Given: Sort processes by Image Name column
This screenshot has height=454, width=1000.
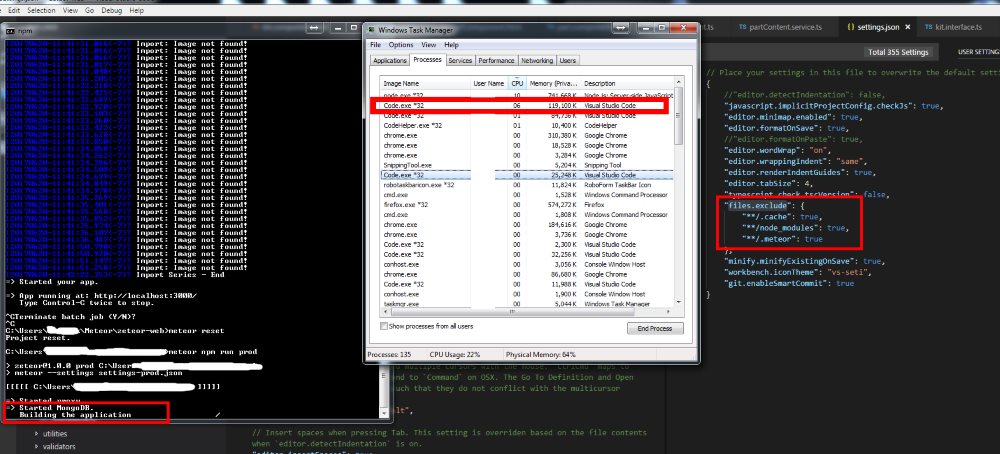Looking at the screenshot, I should (425, 84).
